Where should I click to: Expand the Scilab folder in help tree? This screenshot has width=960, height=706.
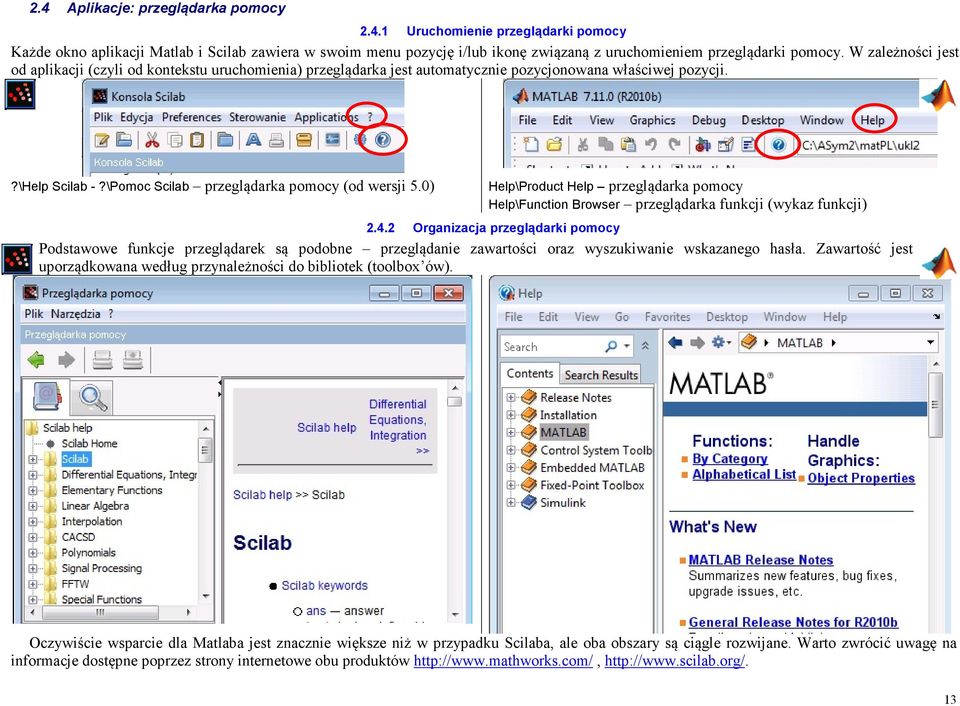pos(33,459)
